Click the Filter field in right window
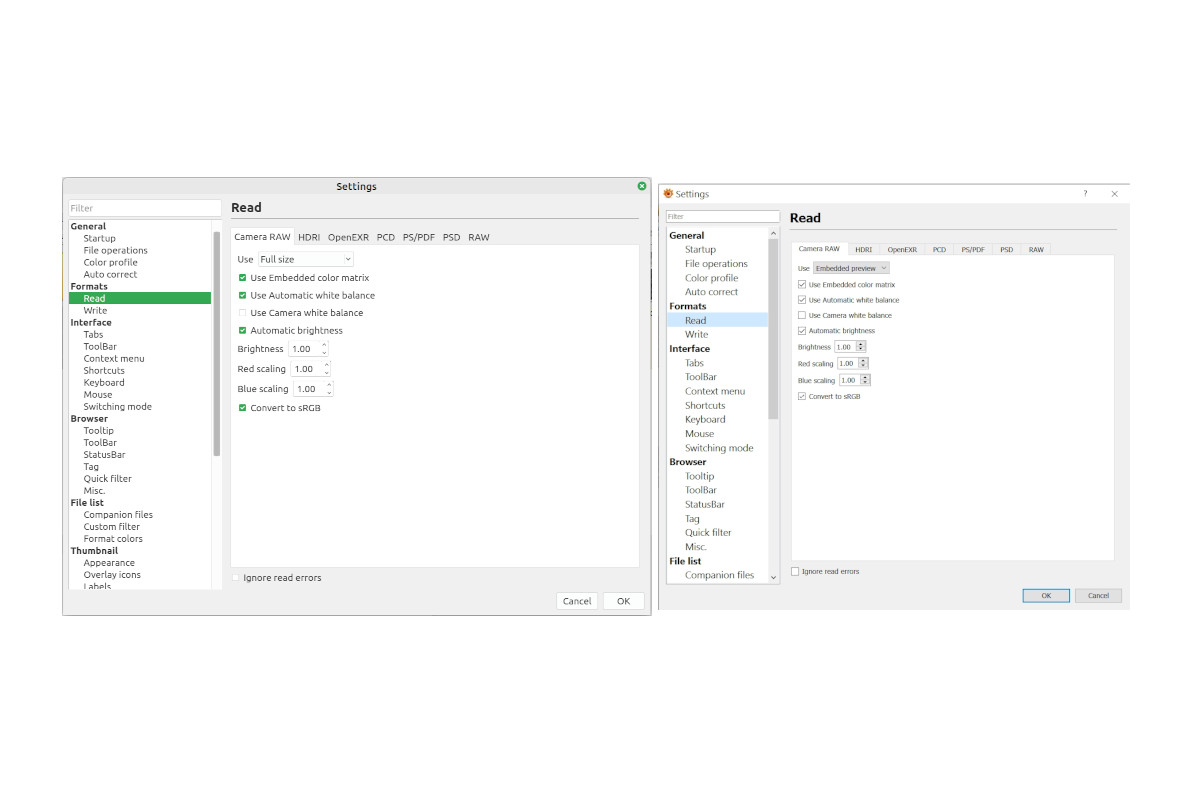Screen dimensions: 1200x800 [723, 216]
